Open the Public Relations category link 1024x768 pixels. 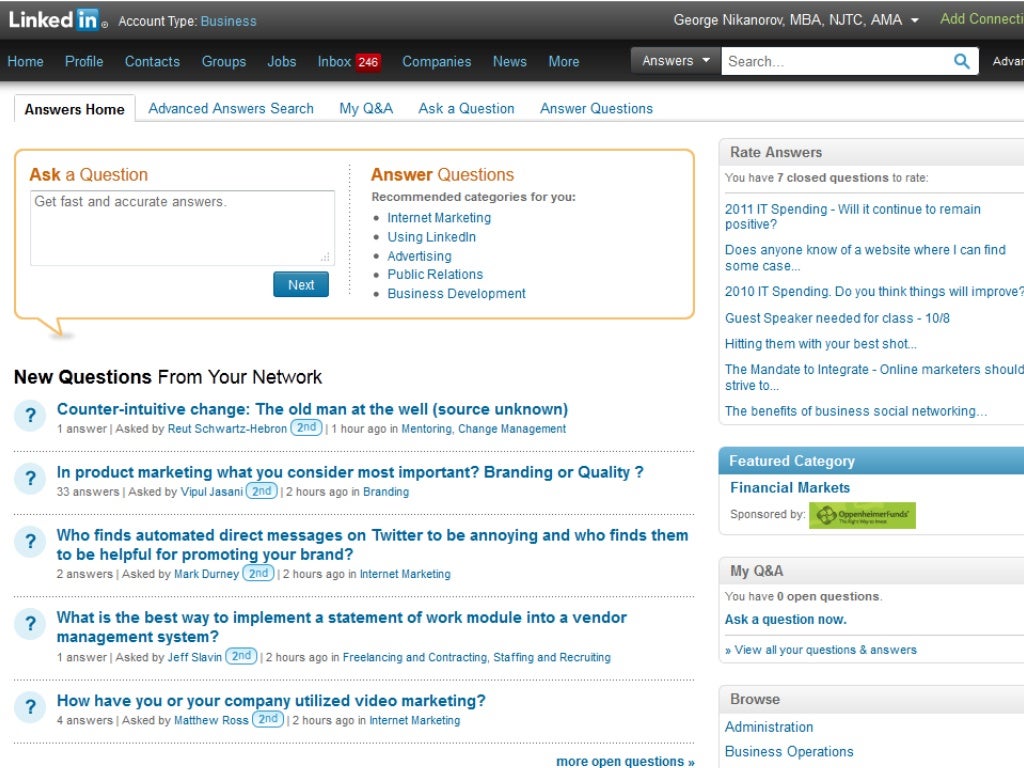pyautogui.click(x=435, y=274)
